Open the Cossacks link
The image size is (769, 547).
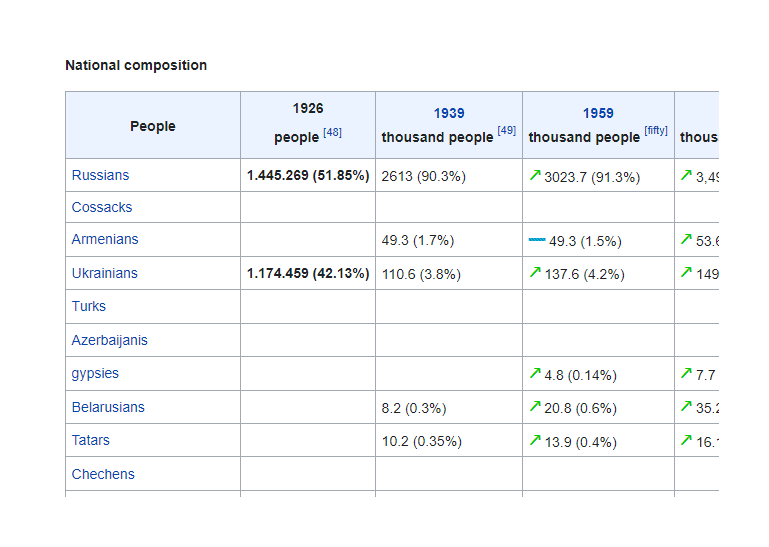point(102,207)
